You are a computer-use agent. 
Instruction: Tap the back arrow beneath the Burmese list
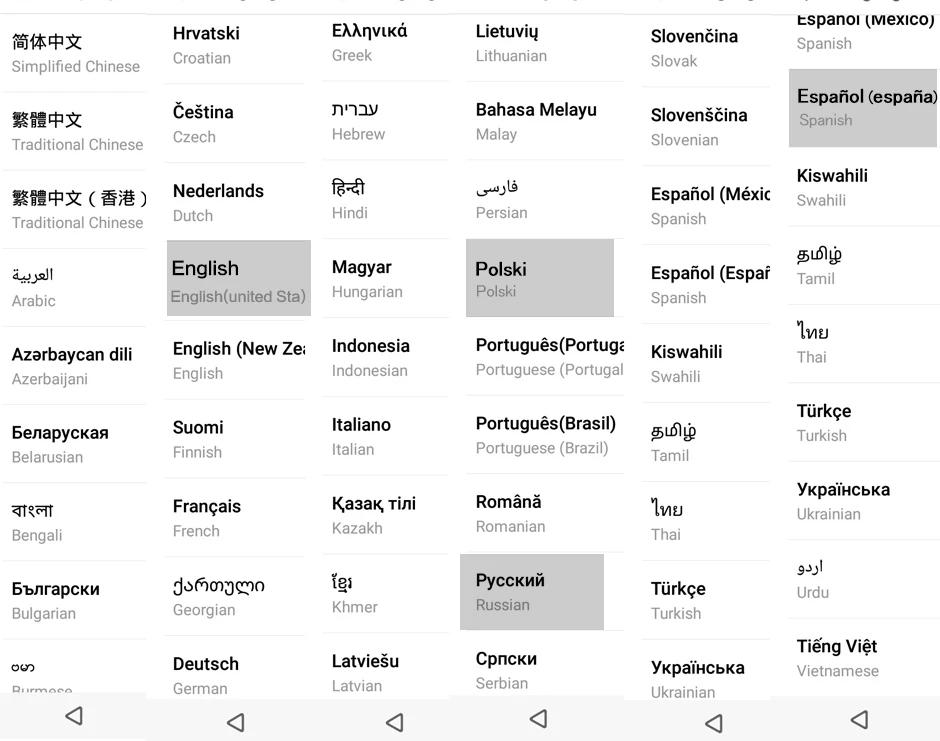74,716
